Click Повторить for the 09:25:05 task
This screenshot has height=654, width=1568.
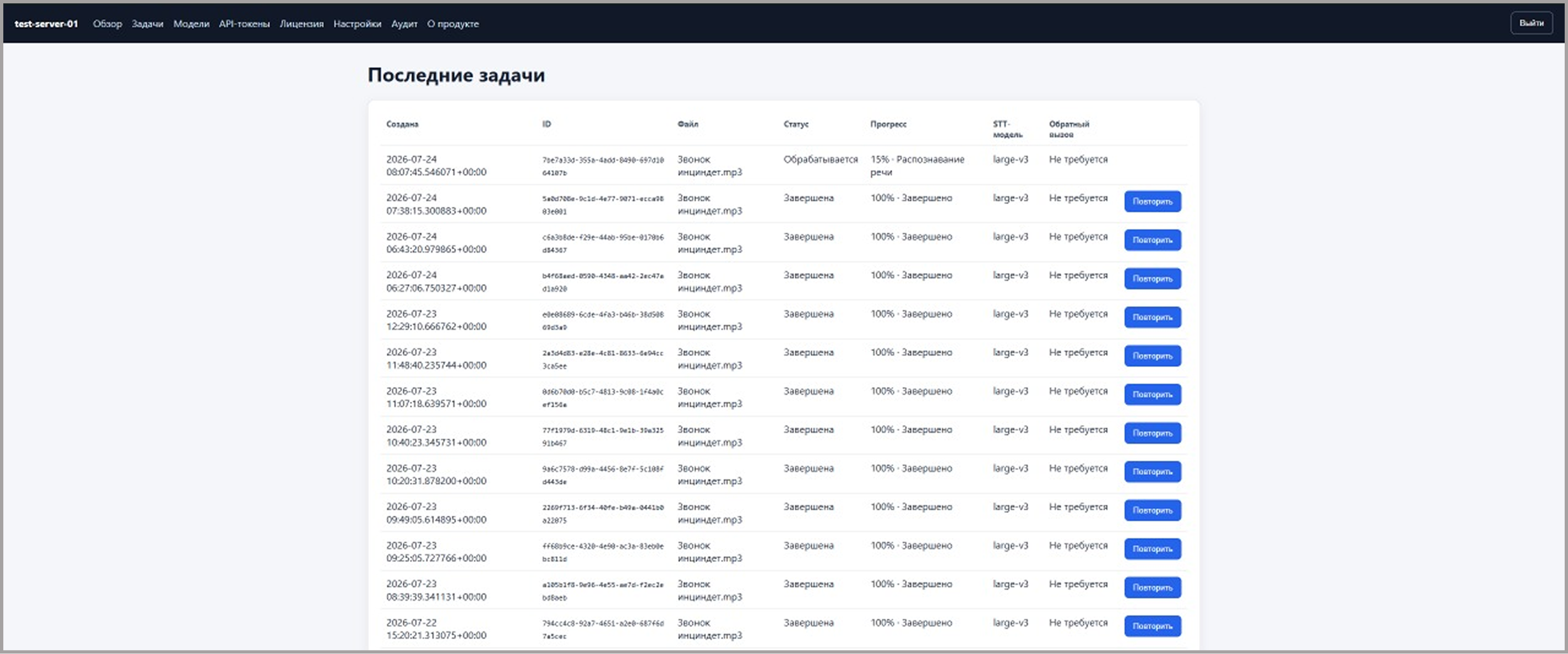[1153, 548]
